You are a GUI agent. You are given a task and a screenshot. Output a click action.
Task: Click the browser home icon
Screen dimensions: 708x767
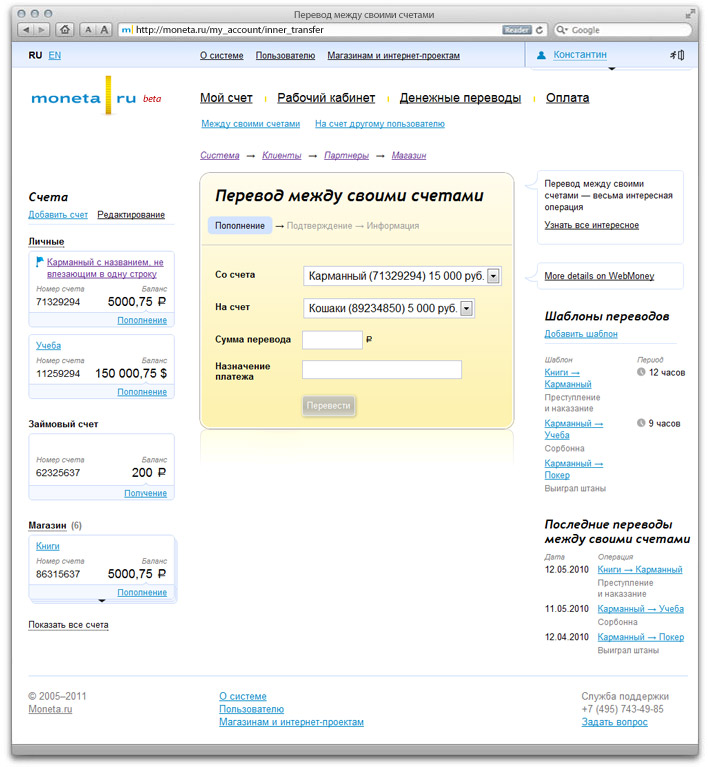click(65, 30)
